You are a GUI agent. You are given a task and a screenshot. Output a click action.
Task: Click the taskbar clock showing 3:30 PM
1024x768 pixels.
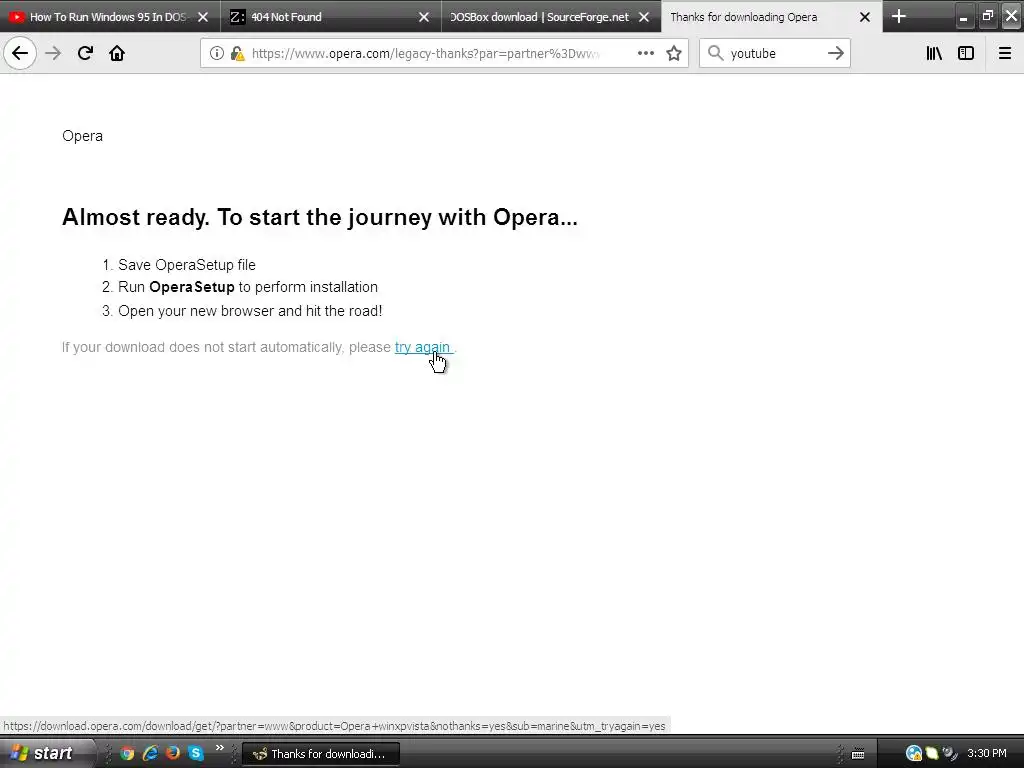987,753
